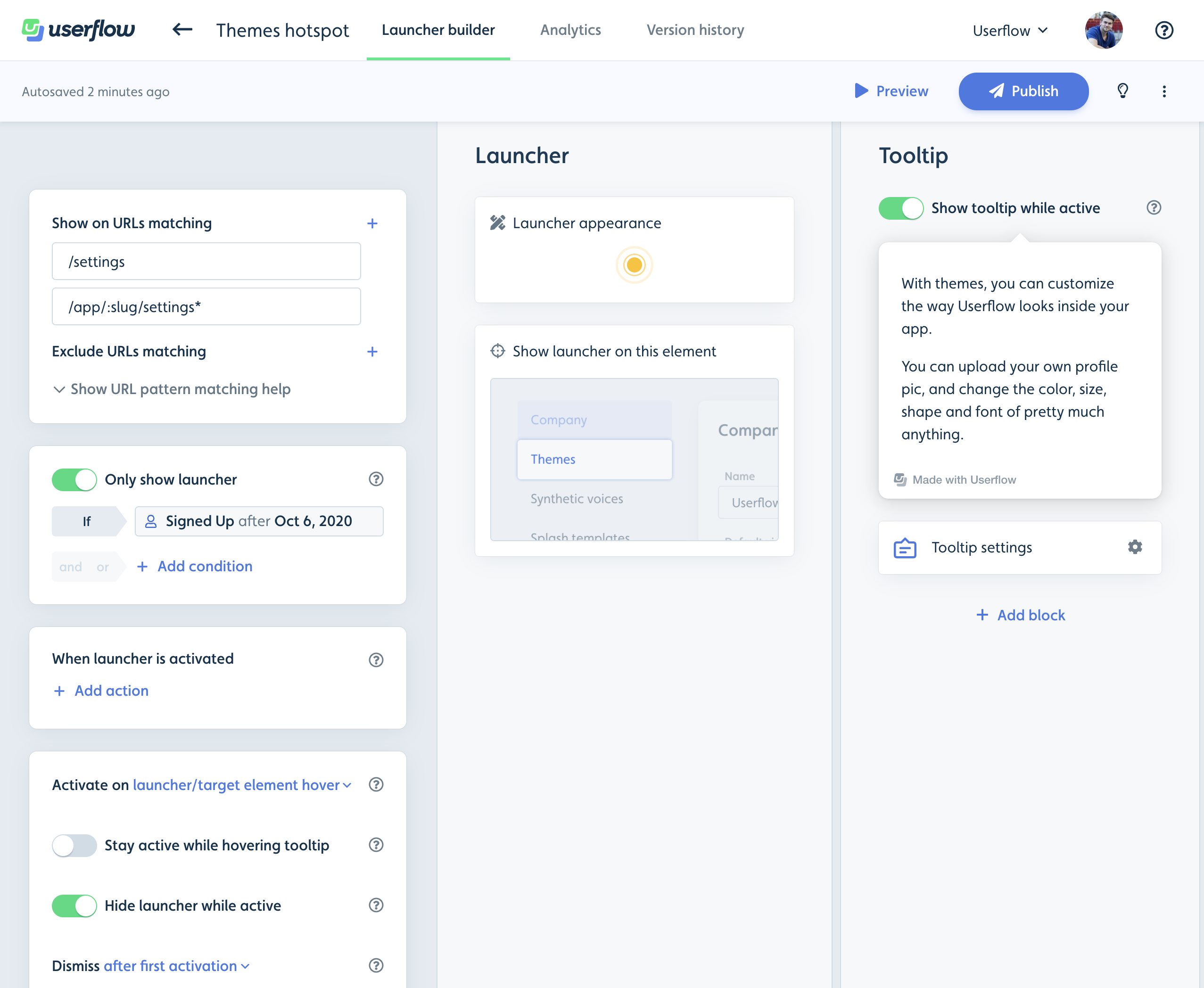Click the Userflow logo
The height and width of the screenshot is (988, 1204).
click(79, 30)
